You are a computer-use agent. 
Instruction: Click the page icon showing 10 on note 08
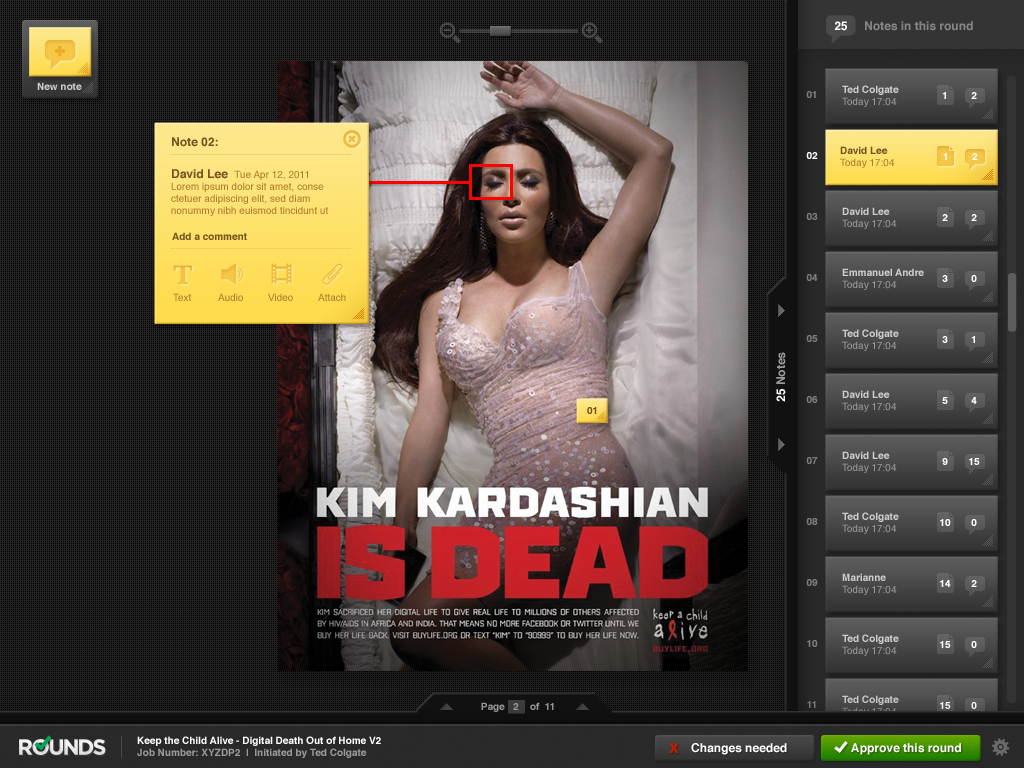944,522
